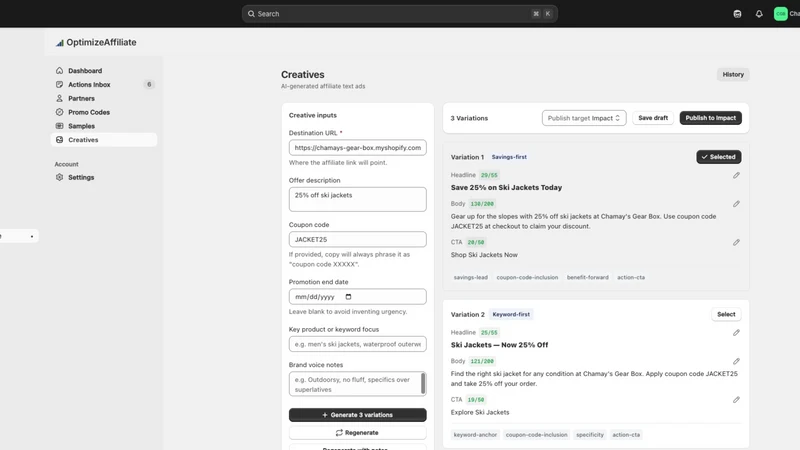
Task: Click Publish to Impact button
Action: click(710, 118)
